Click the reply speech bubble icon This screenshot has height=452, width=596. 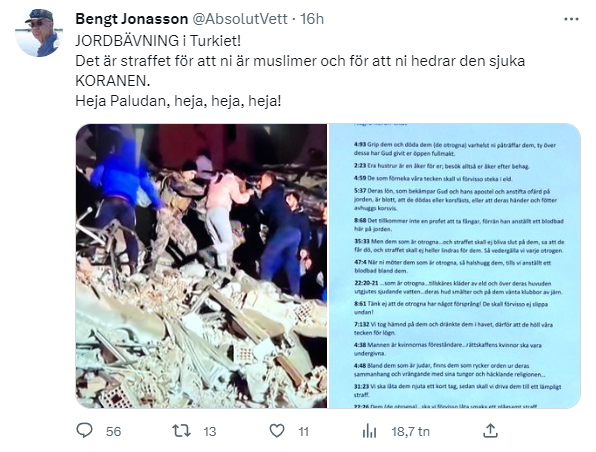coord(84,431)
